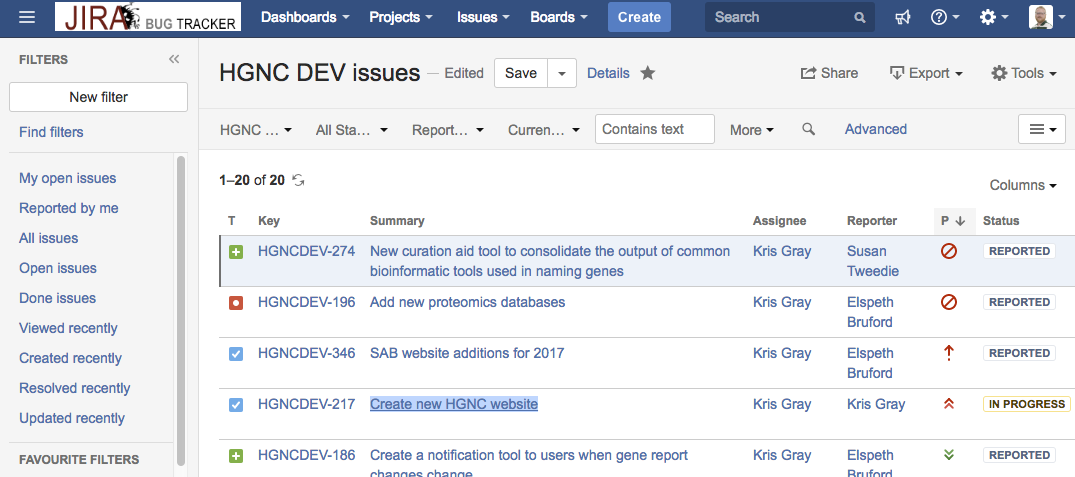Click the magnifier search filter icon
Screen dimensions: 1075x477
coord(809,129)
